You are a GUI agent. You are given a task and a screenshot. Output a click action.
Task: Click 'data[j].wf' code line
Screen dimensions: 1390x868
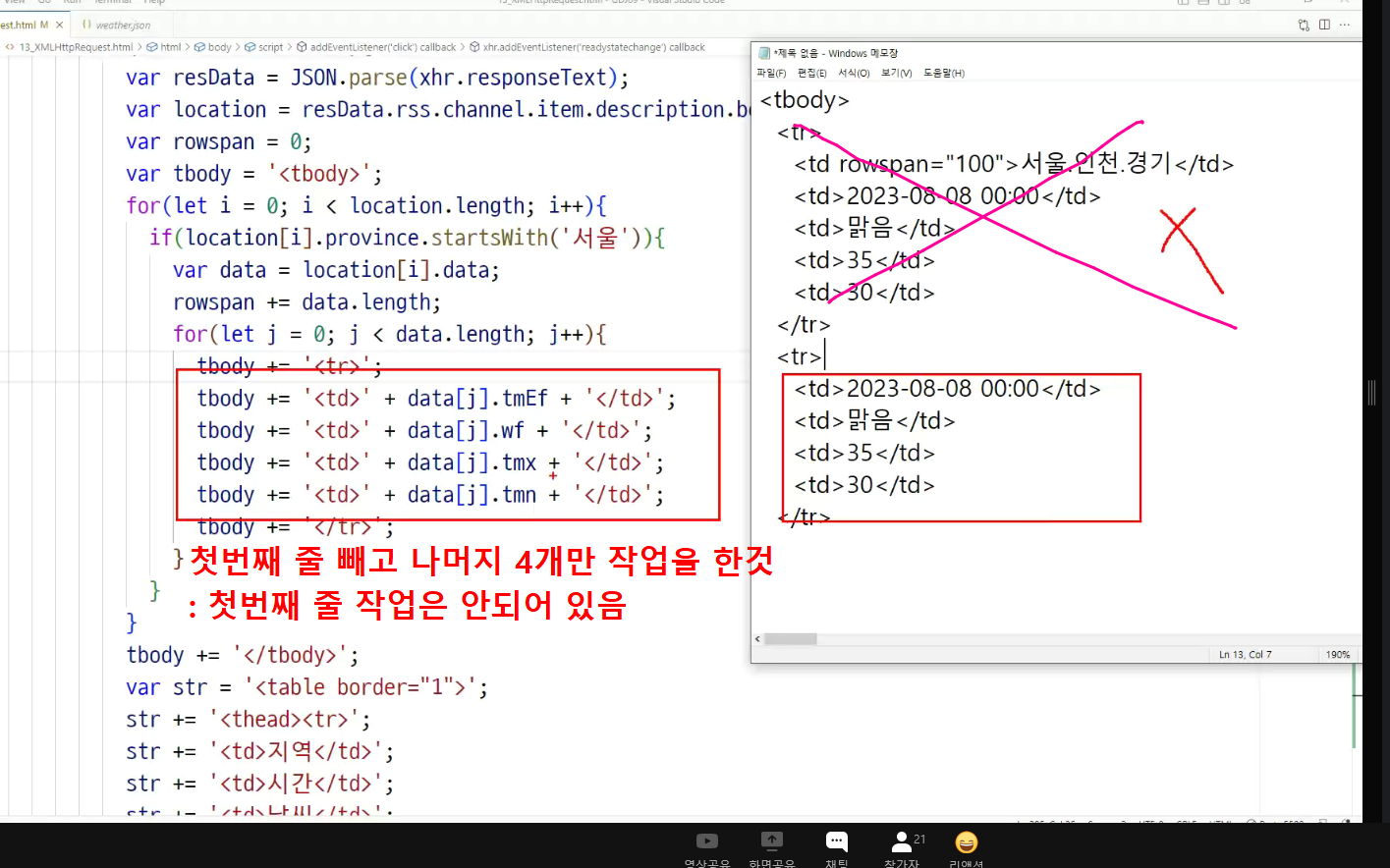click(424, 431)
